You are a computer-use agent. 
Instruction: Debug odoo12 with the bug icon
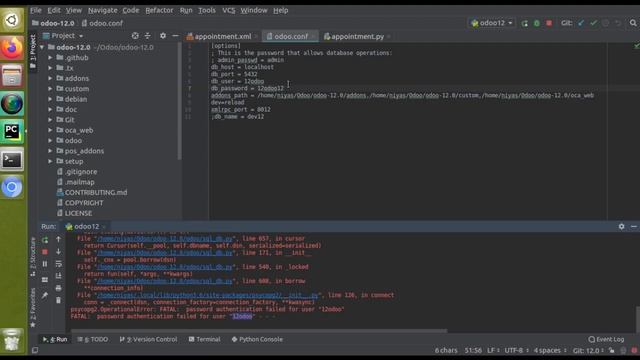[x=537, y=23]
